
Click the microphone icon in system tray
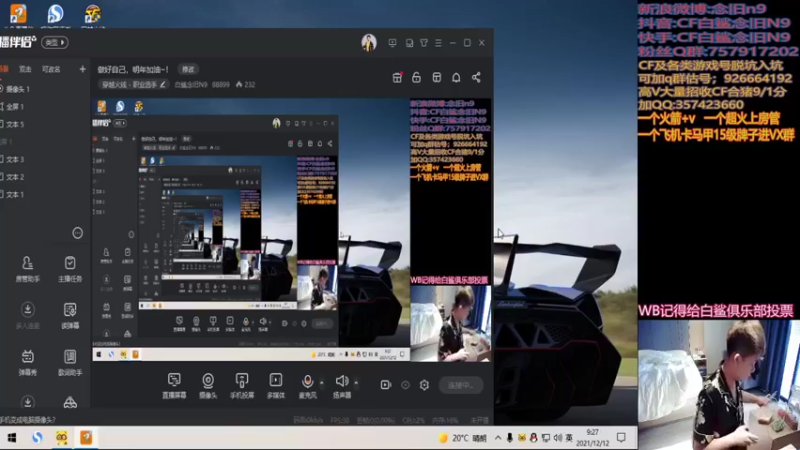509,438
